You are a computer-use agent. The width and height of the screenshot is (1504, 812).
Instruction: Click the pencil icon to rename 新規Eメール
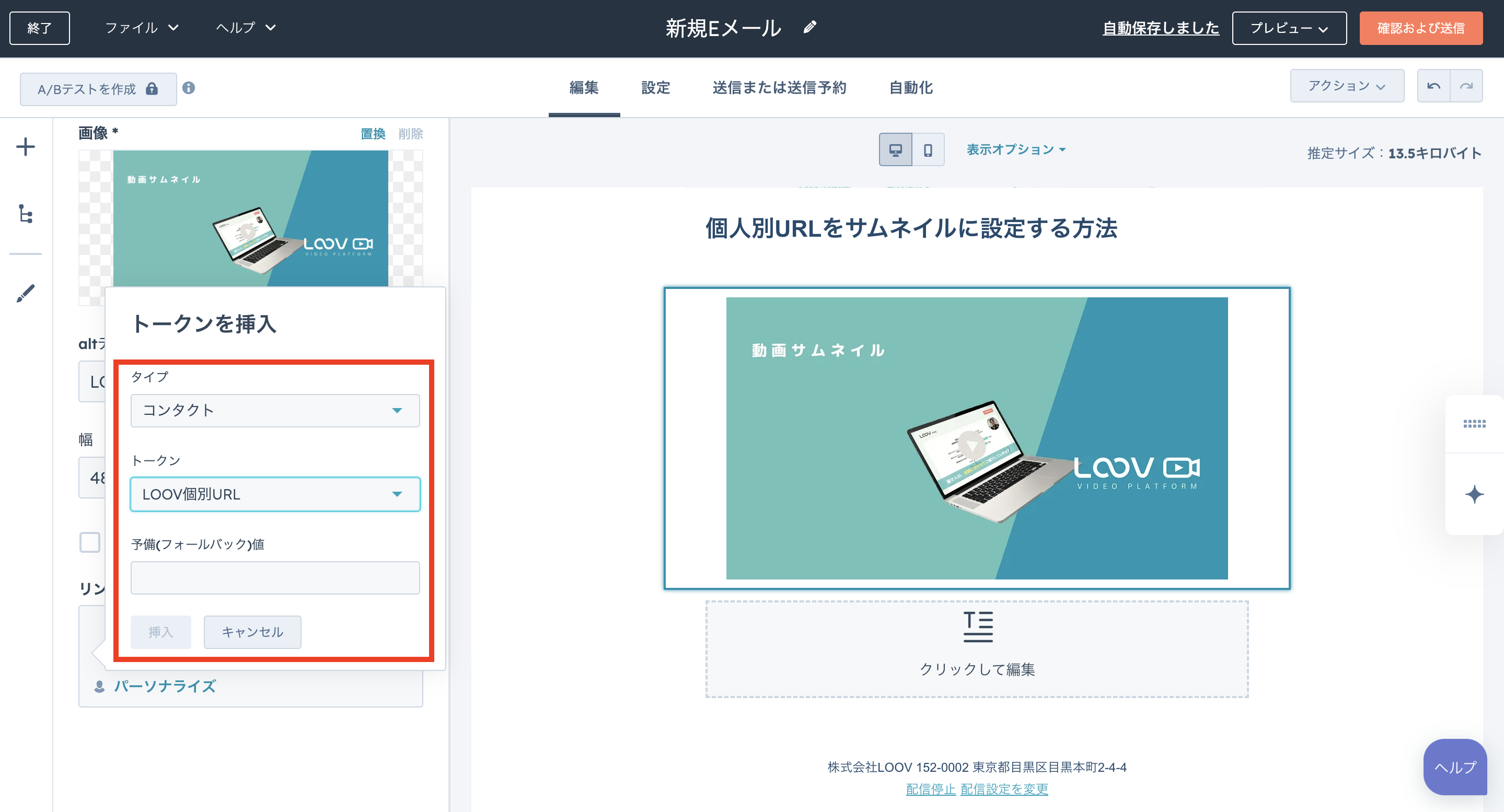810,27
